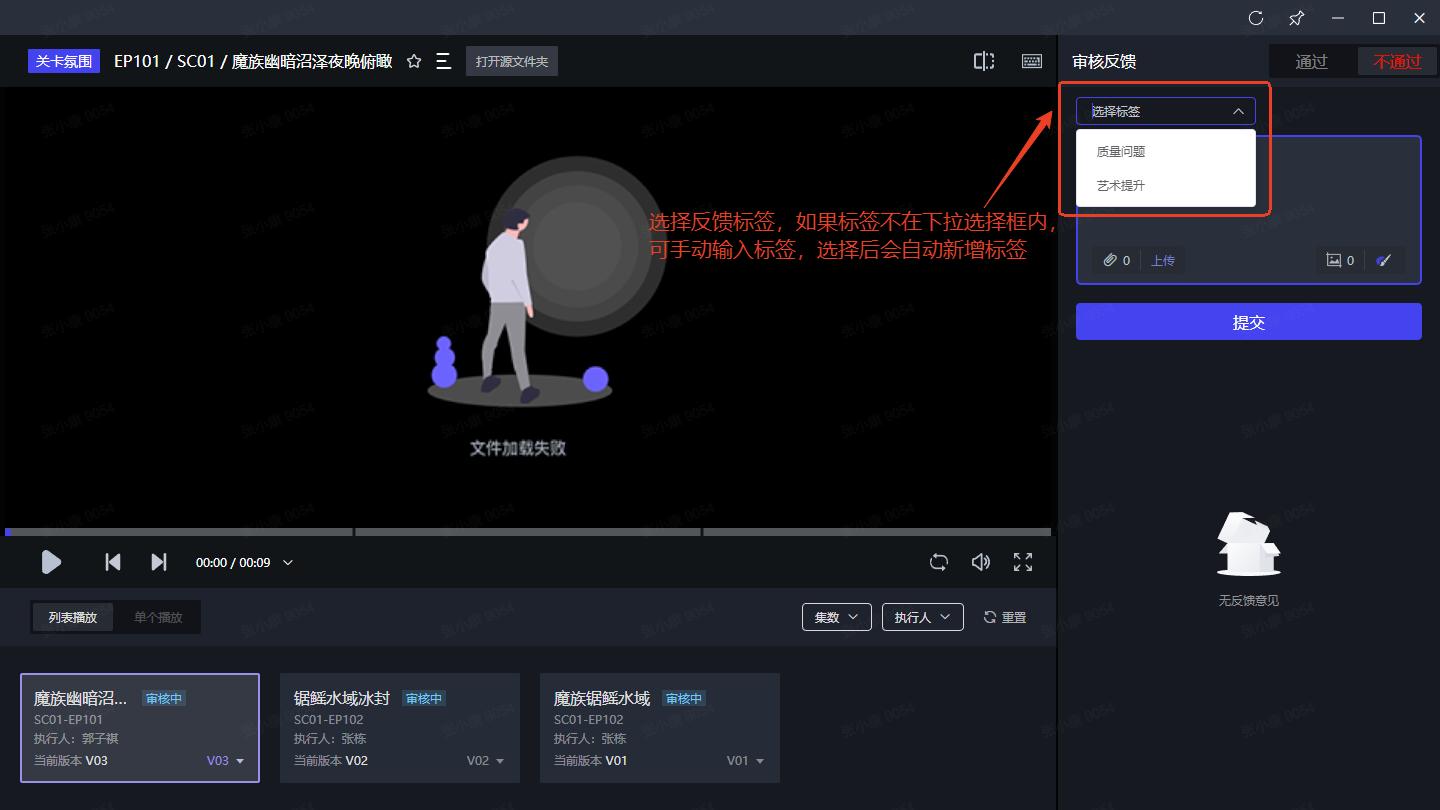Open the shot list menu icon
Screen dimensions: 1440x810
[444, 62]
